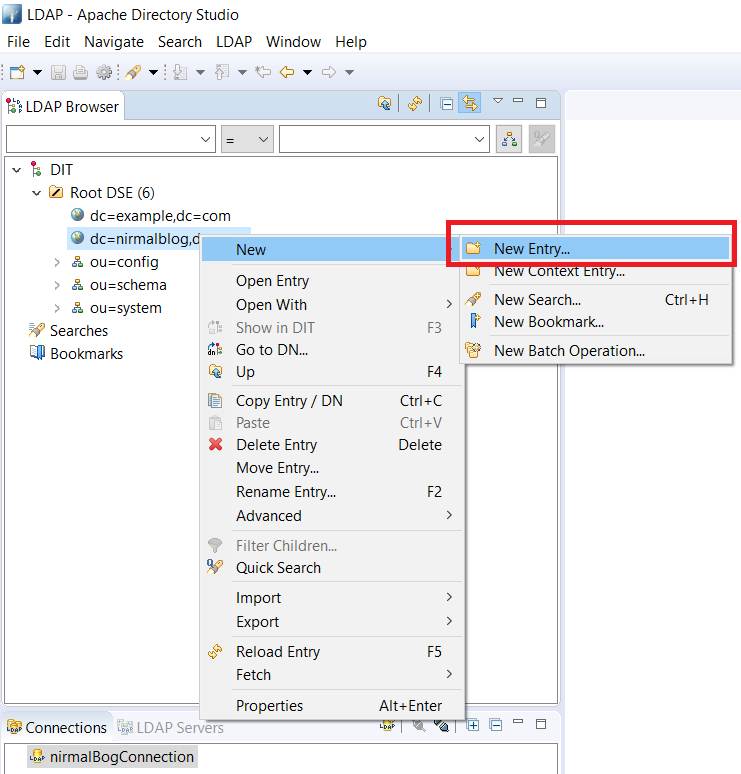
Task: Click the Previous Annotation toolbar icon
Action: tap(222, 73)
